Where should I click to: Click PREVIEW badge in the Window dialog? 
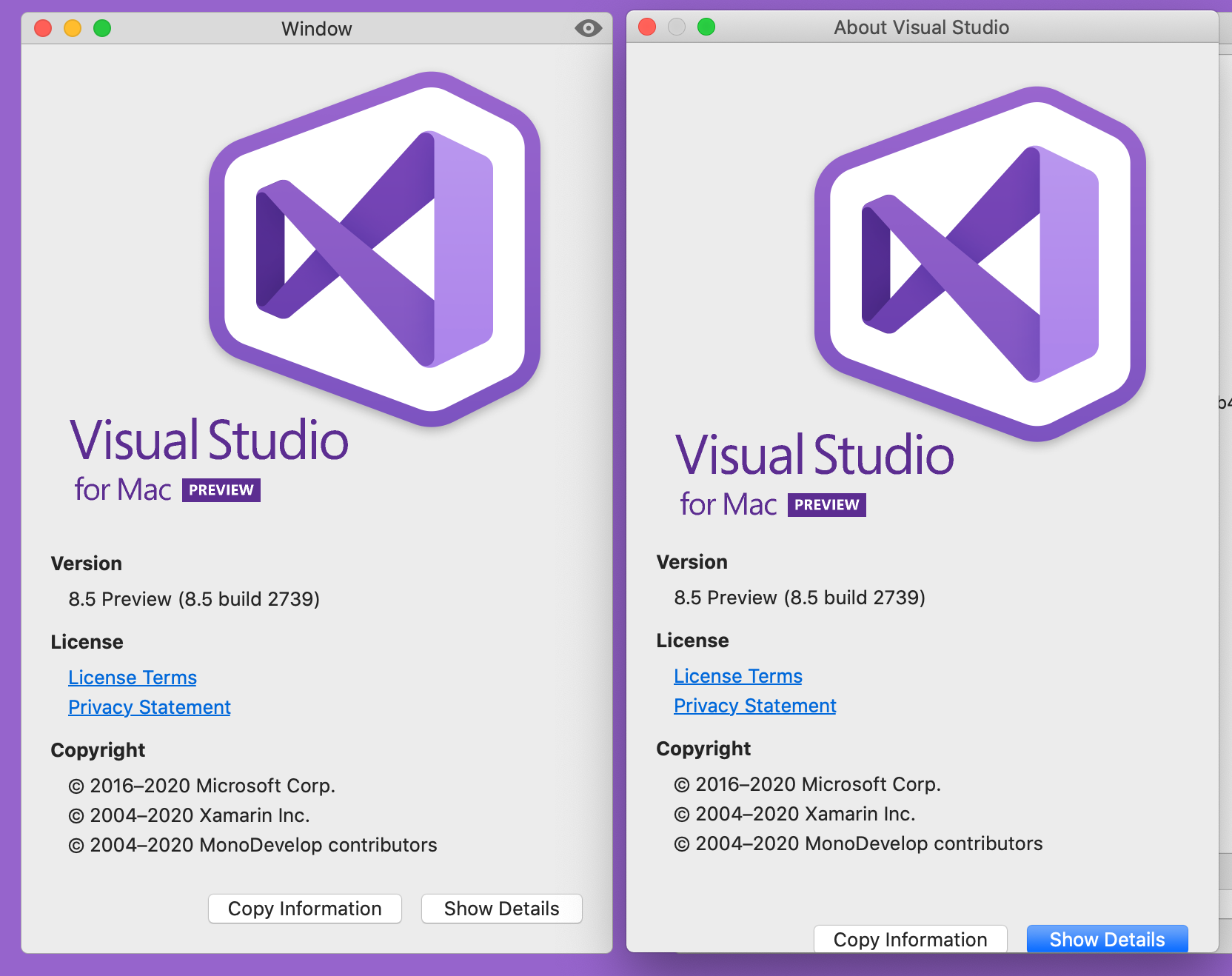[x=221, y=490]
